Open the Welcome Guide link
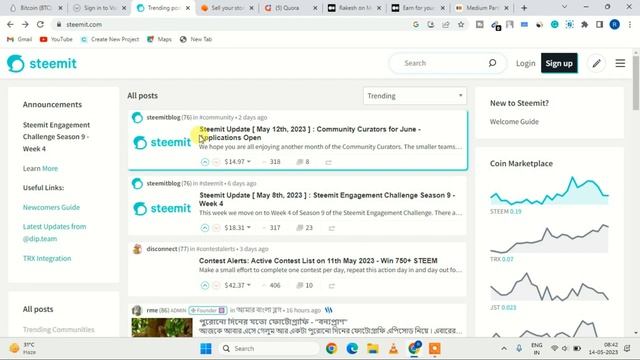 point(514,122)
